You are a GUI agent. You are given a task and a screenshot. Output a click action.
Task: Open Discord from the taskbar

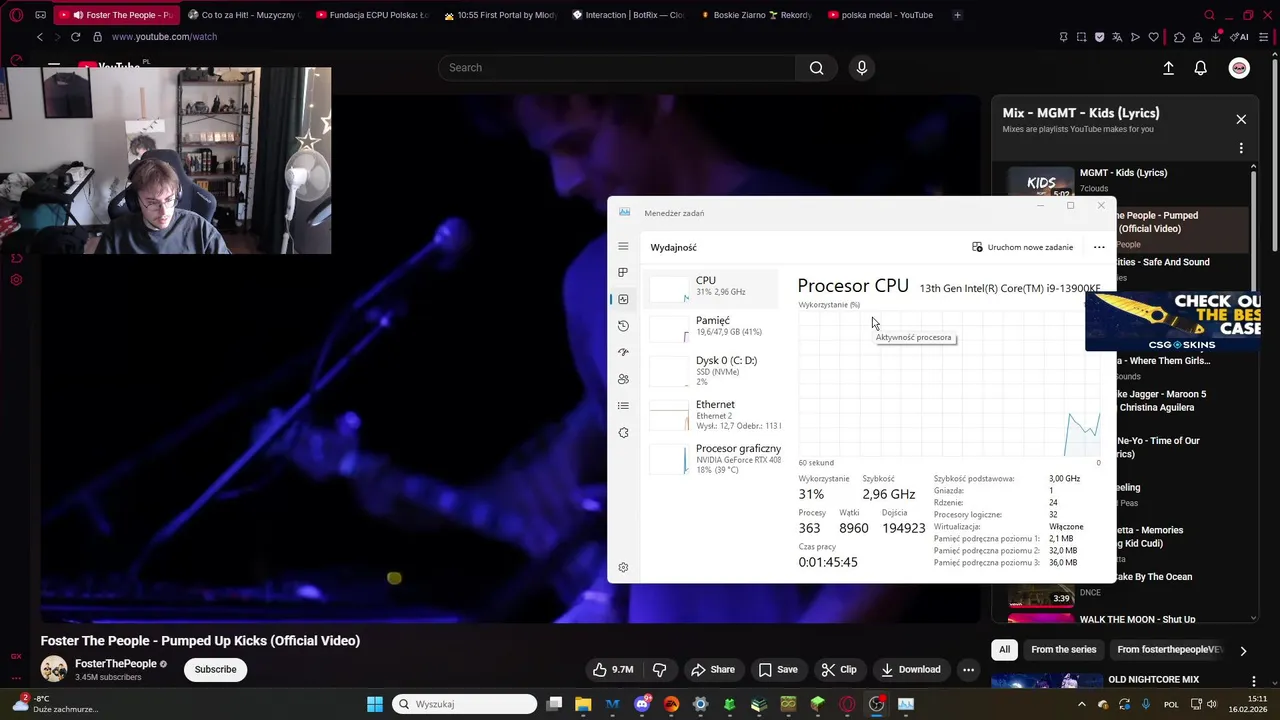click(x=642, y=704)
